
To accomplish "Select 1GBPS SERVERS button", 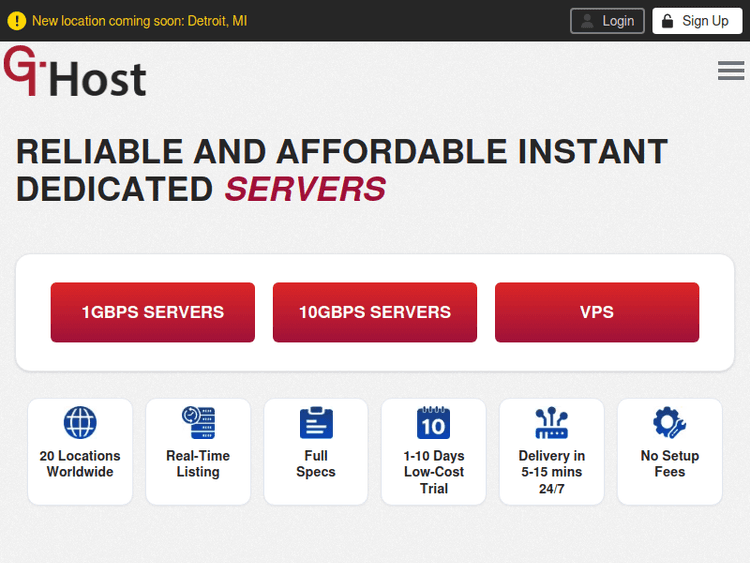I will pyautogui.click(x=153, y=312).
